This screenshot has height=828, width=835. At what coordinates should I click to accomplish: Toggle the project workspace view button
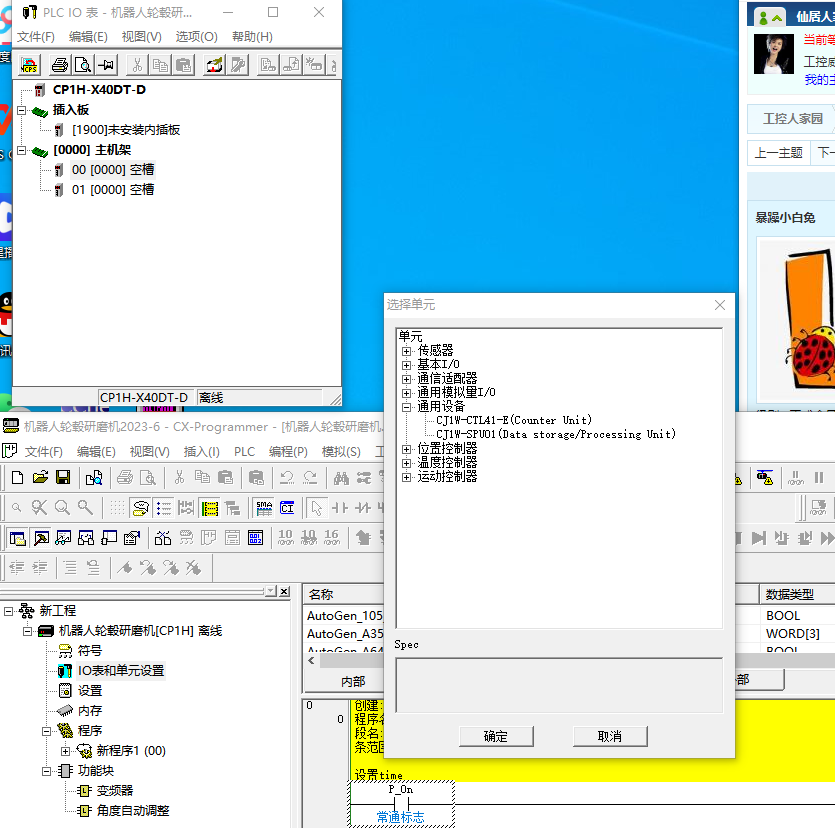point(18,538)
